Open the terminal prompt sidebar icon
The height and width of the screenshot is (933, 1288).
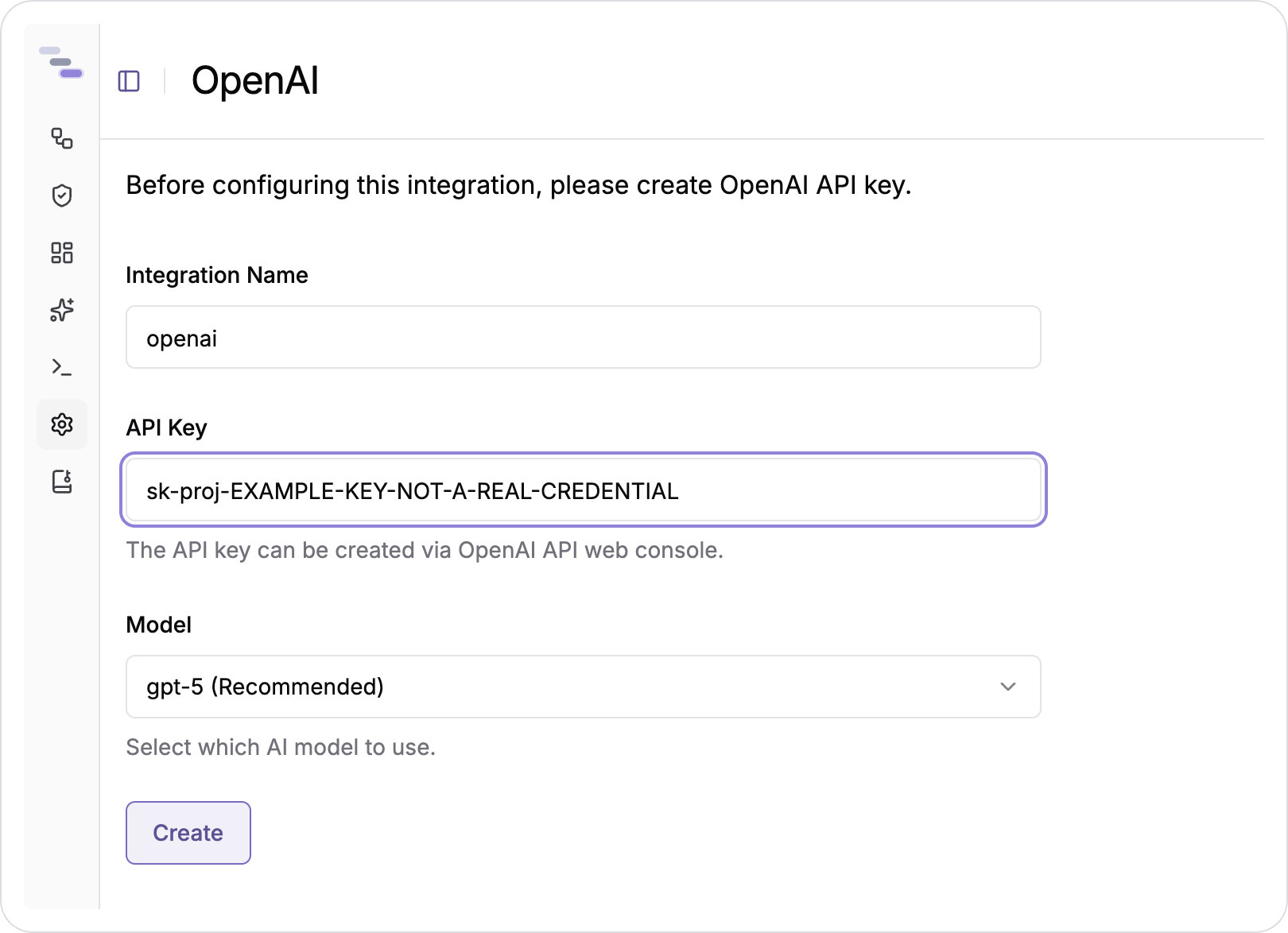tap(62, 367)
